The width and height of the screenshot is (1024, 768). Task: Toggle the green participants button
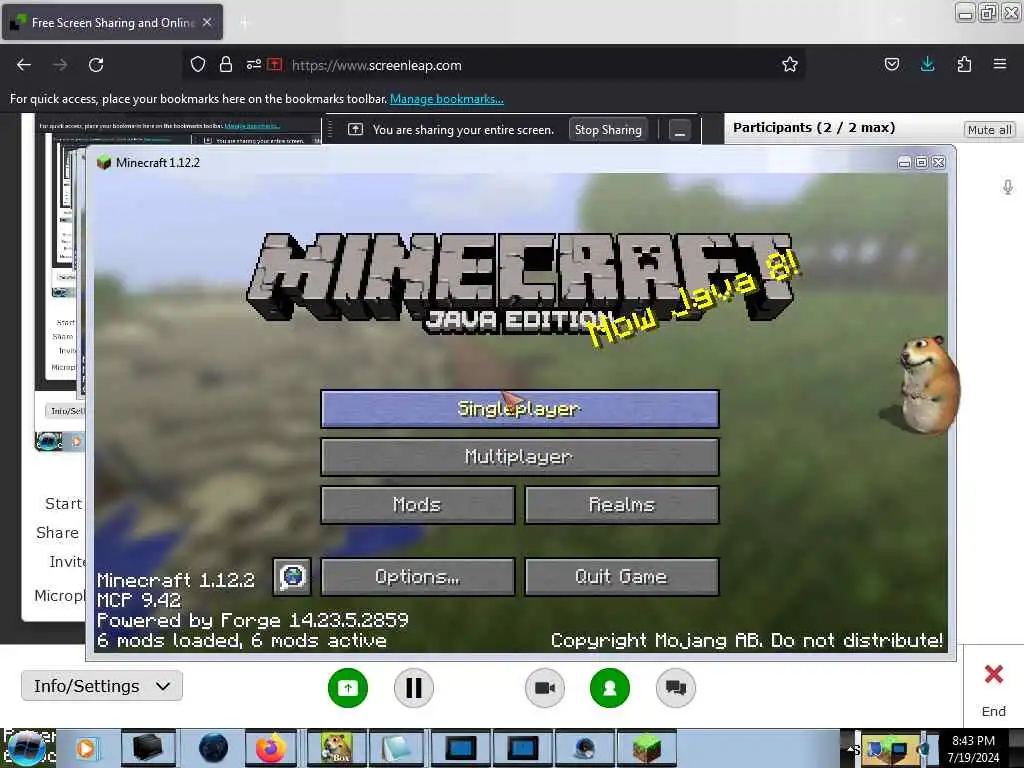(x=610, y=688)
